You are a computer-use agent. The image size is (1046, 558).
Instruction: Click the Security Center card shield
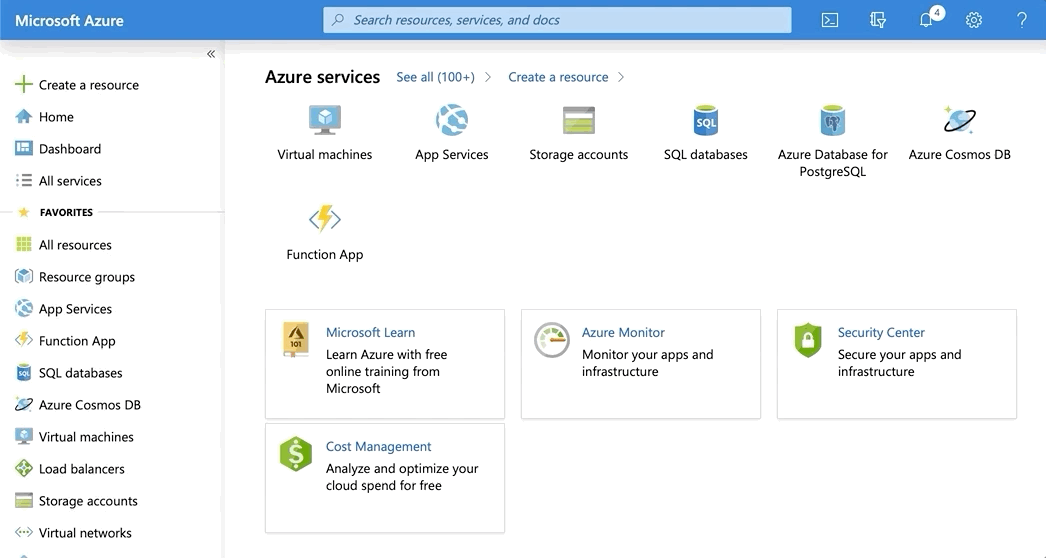pos(807,340)
